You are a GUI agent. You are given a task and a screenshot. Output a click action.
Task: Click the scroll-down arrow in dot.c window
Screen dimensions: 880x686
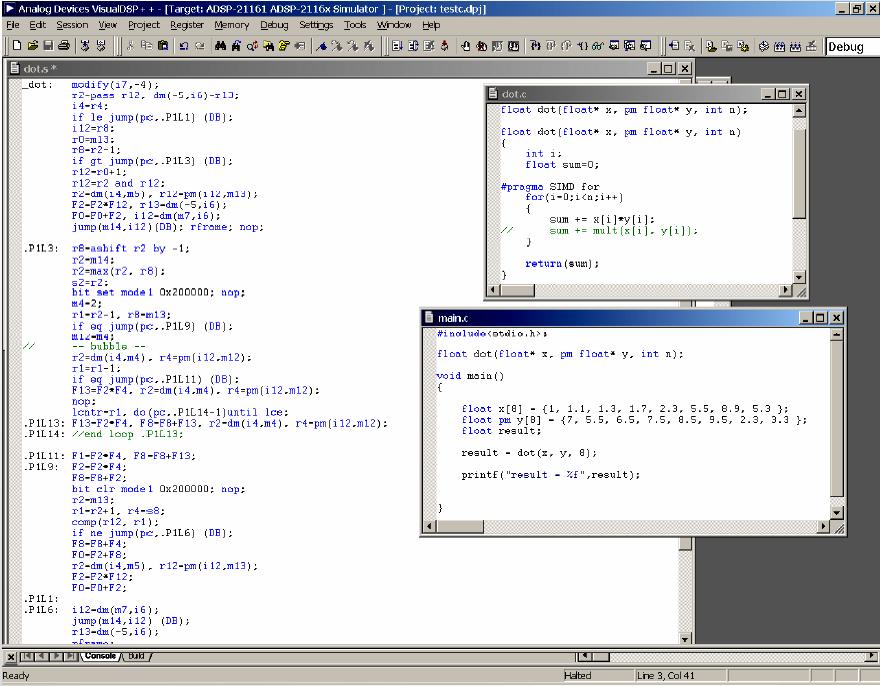799,277
